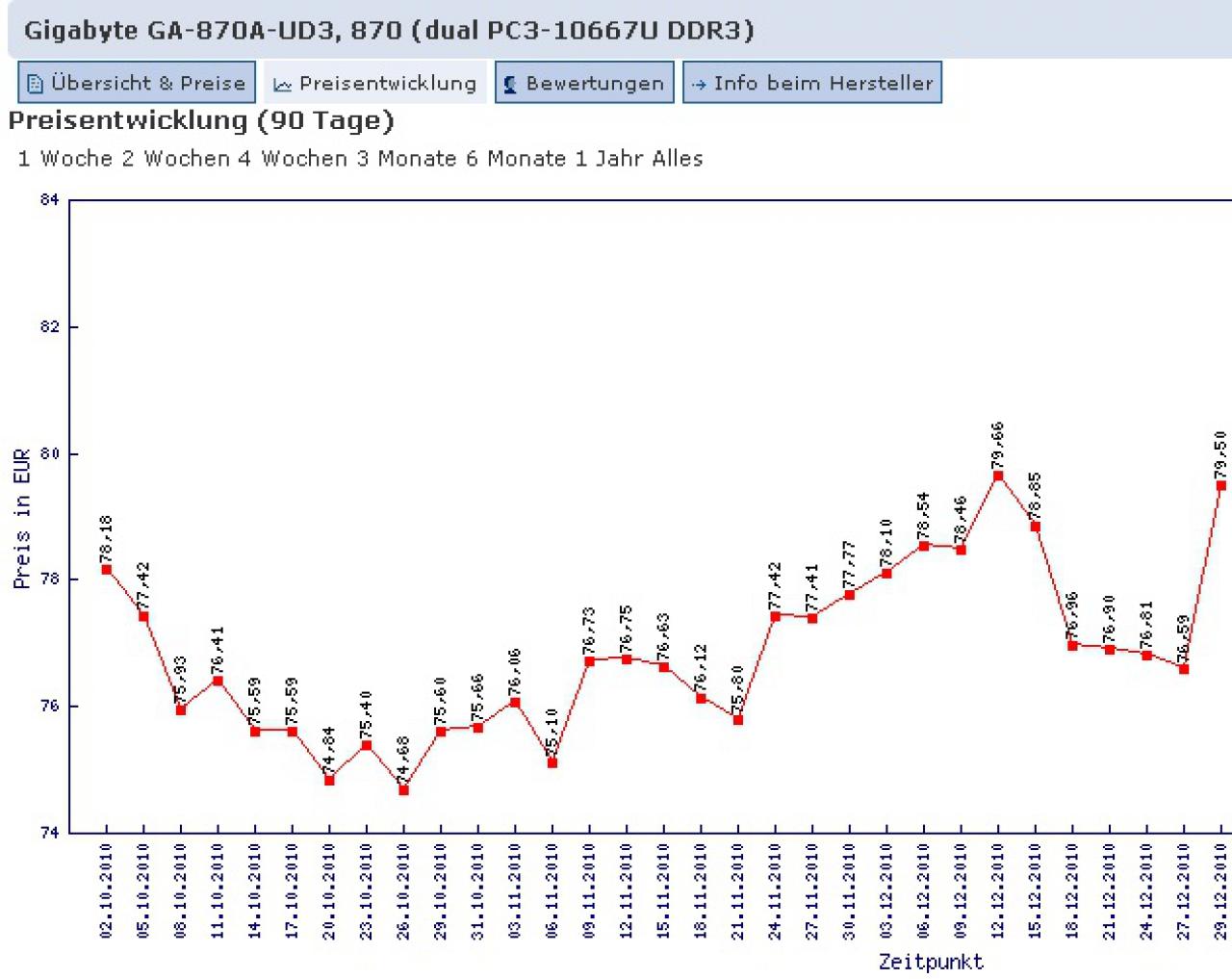This screenshot has height=979, width=1232.
Task: Select the 4 Wochen time range
Action: 292,159
